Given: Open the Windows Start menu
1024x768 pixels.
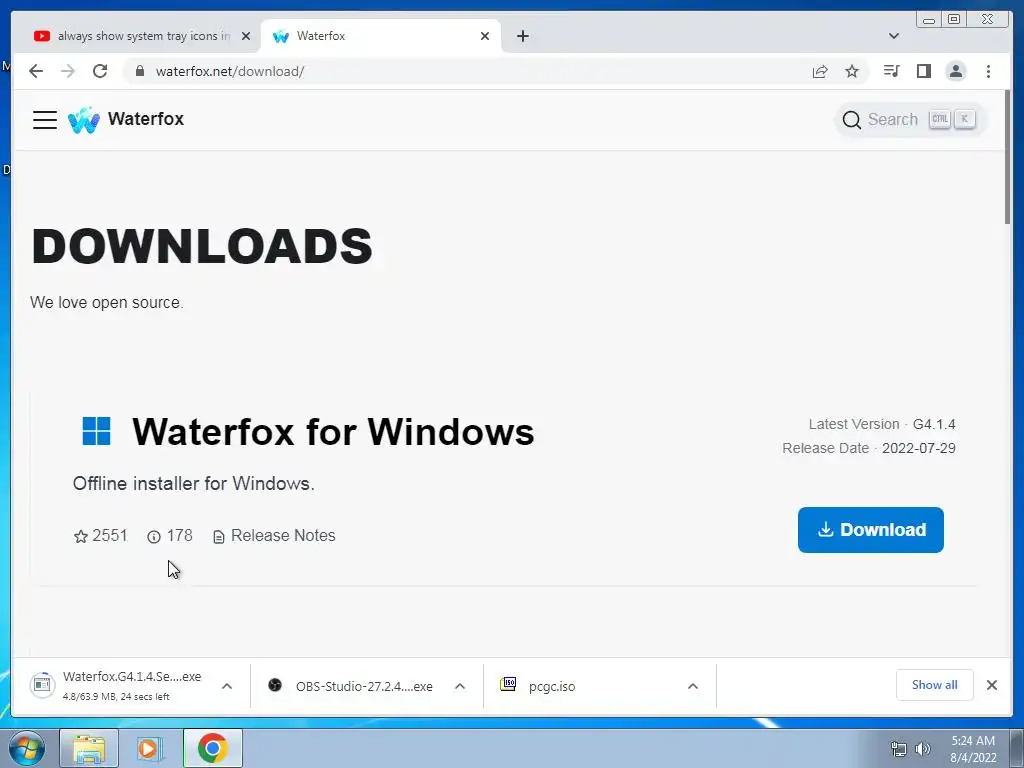Looking at the screenshot, I should tap(27, 748).
